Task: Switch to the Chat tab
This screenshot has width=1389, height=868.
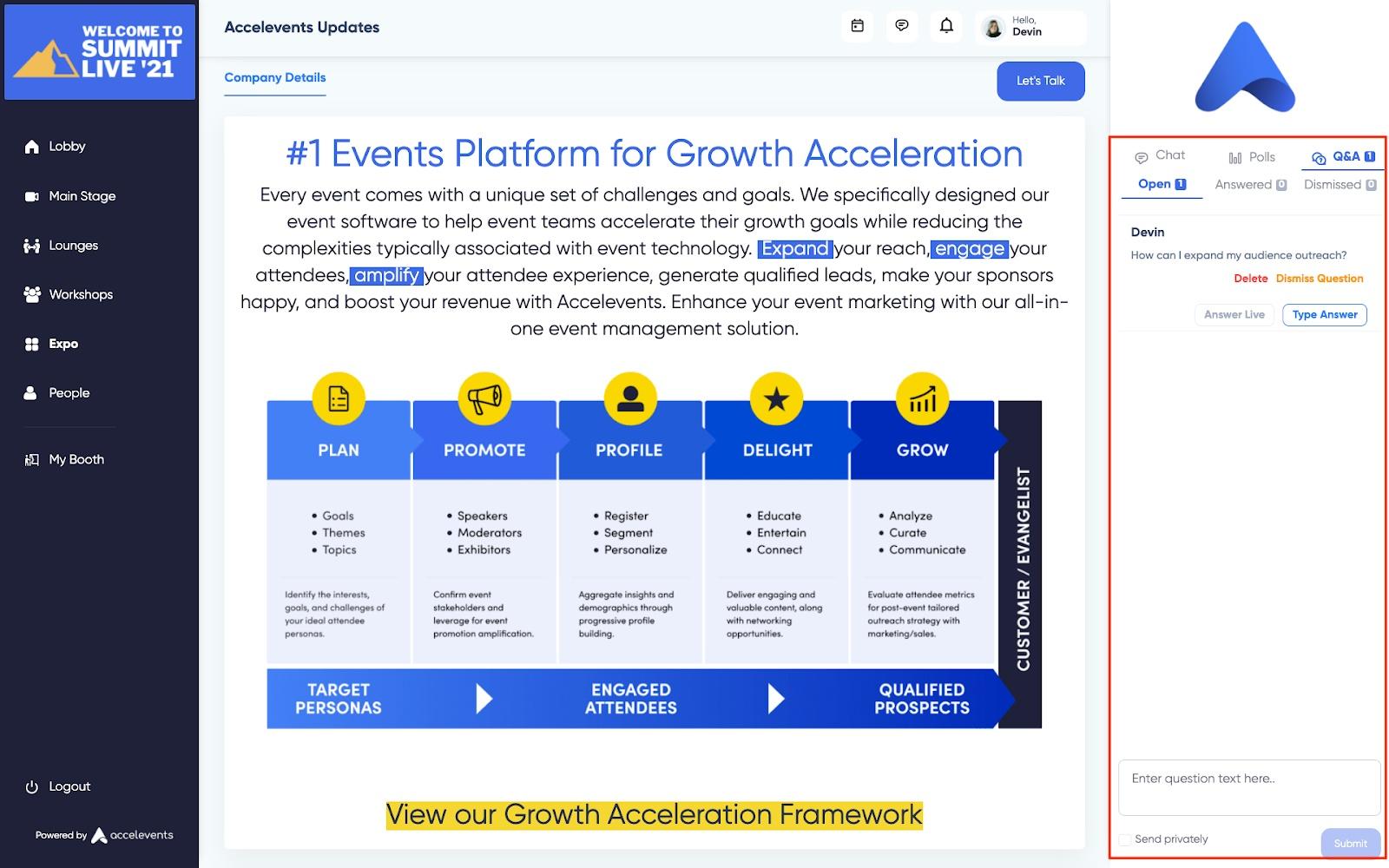Action: (1160, 155)
